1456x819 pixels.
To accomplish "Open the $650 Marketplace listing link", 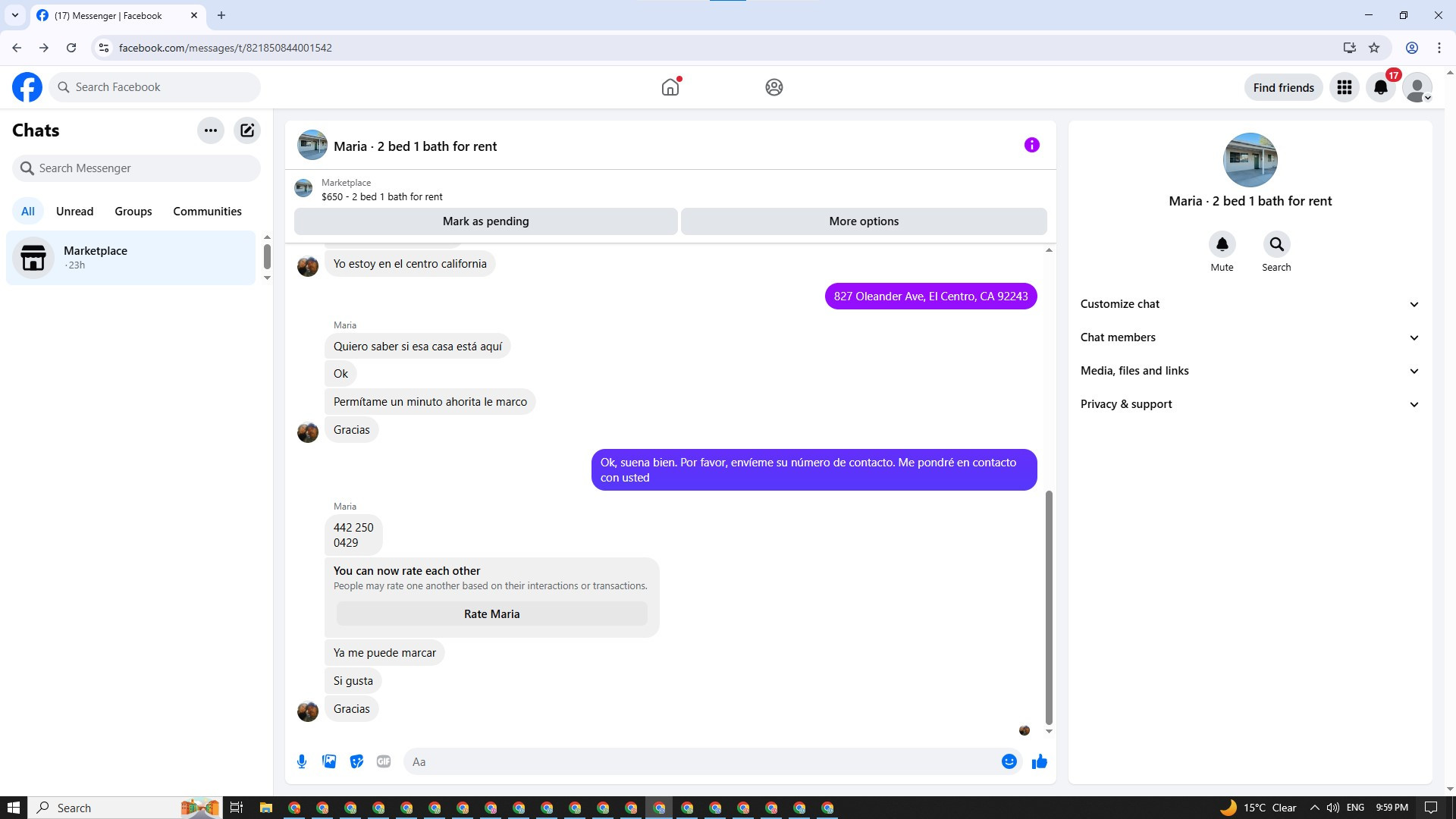I will tap(382, 196).
